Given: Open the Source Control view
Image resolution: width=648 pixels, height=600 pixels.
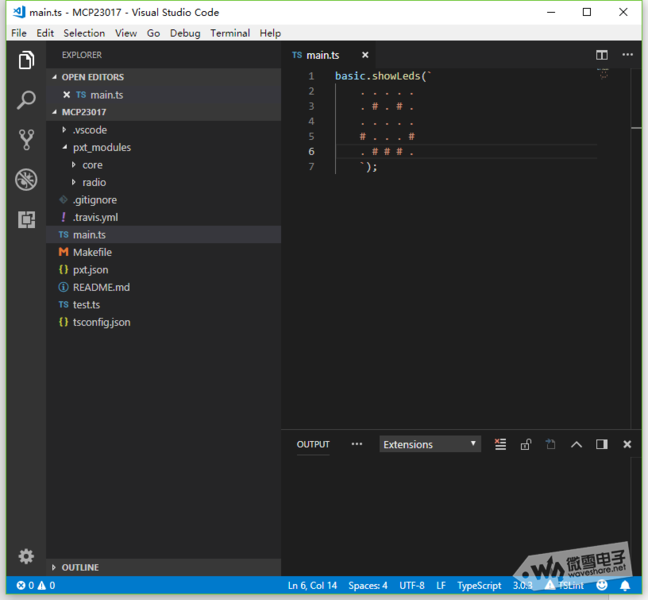Looking at the screenshot, I should 26,140.
